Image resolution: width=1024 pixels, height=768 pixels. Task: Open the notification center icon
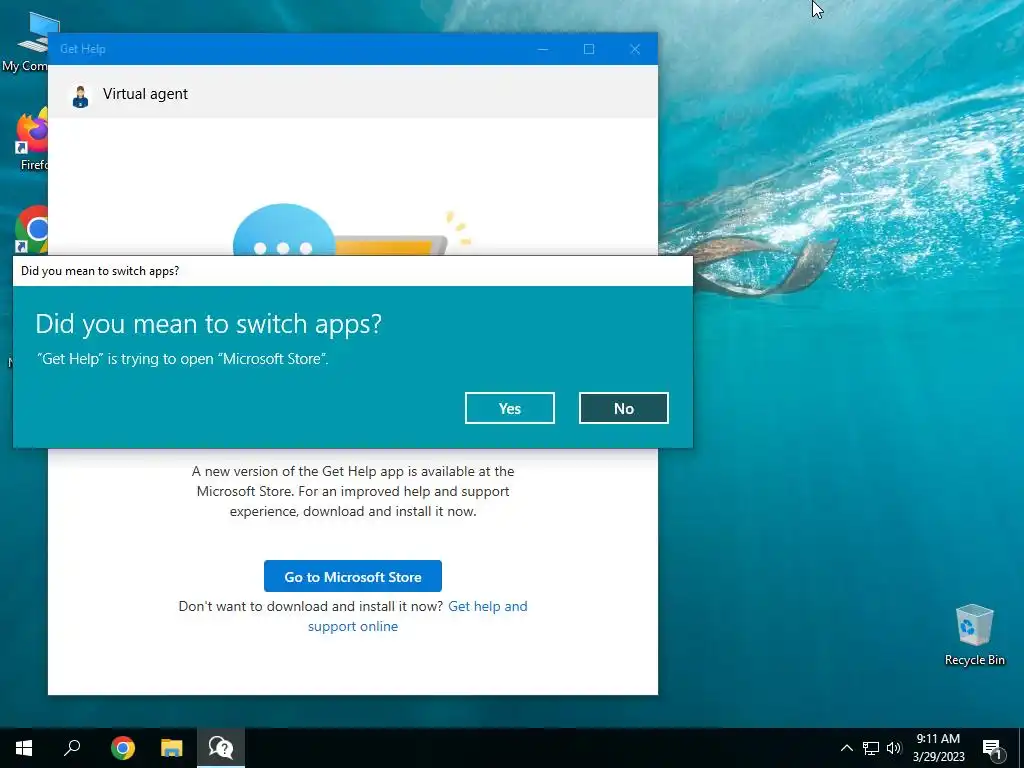click(992, 749)
